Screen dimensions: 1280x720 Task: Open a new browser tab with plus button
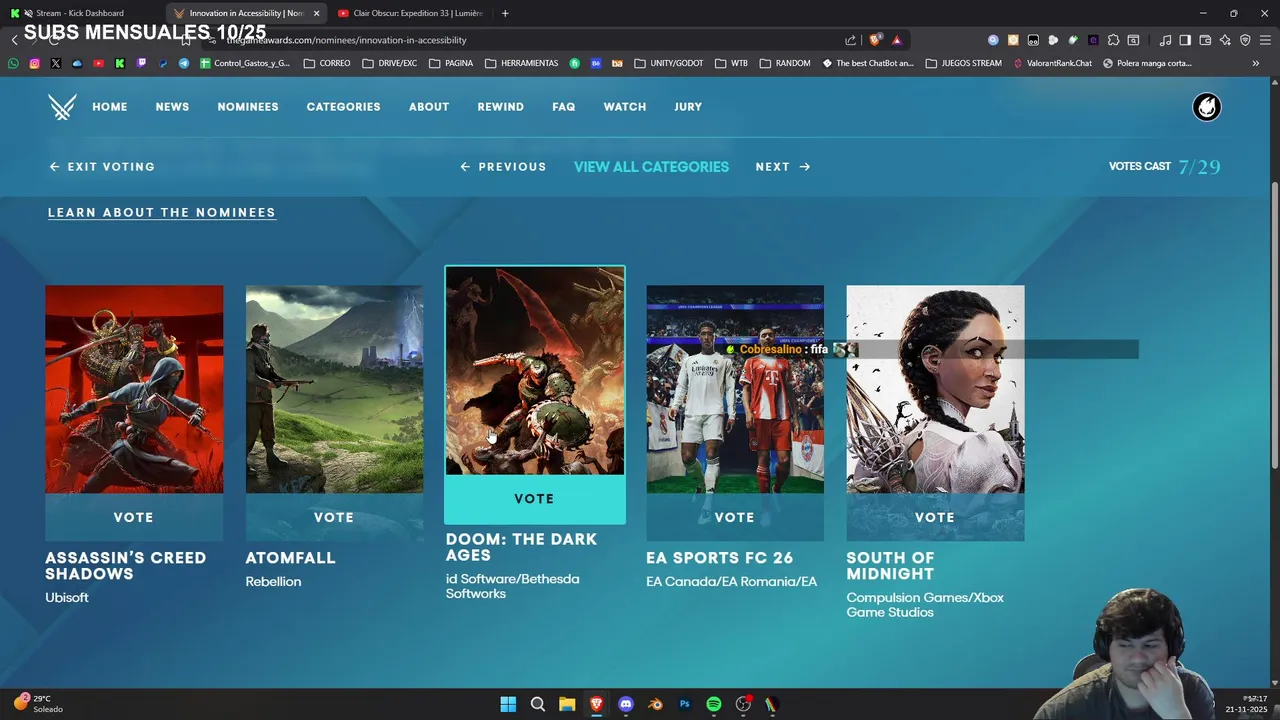[x=505, y=13]
